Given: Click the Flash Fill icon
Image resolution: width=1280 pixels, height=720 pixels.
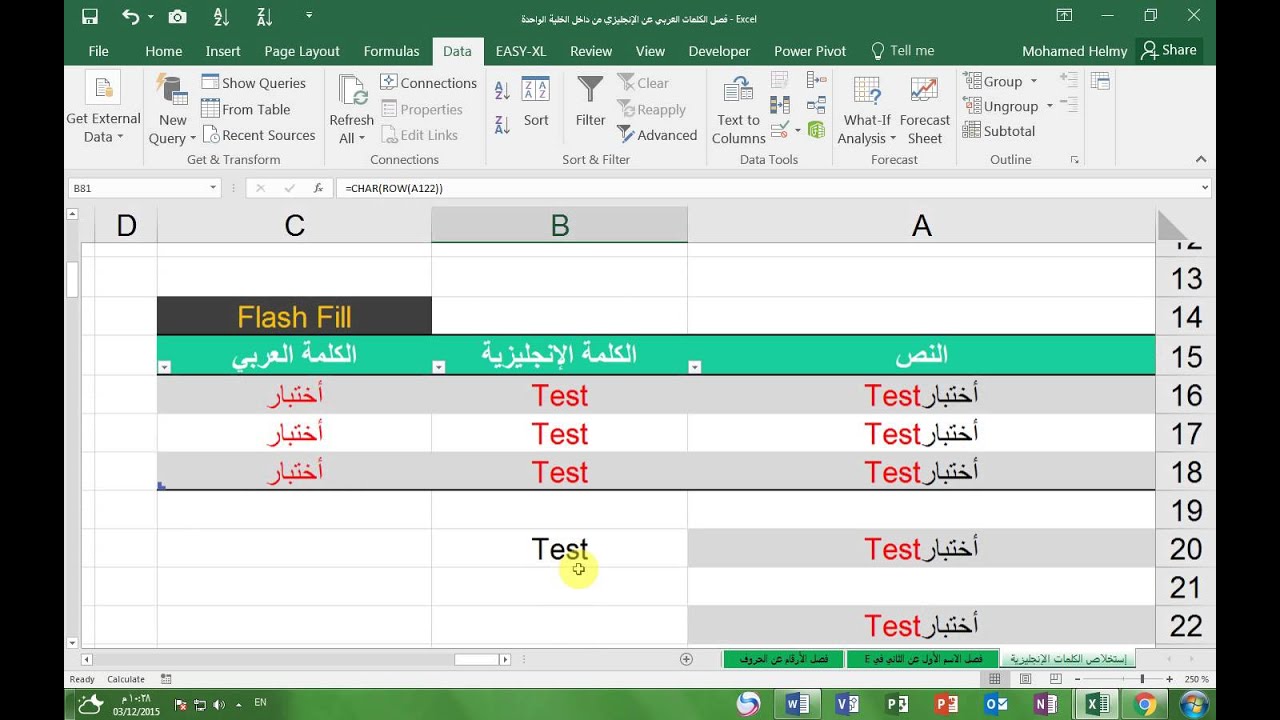Looking at the screenshot, I should [x=781, y=80].
